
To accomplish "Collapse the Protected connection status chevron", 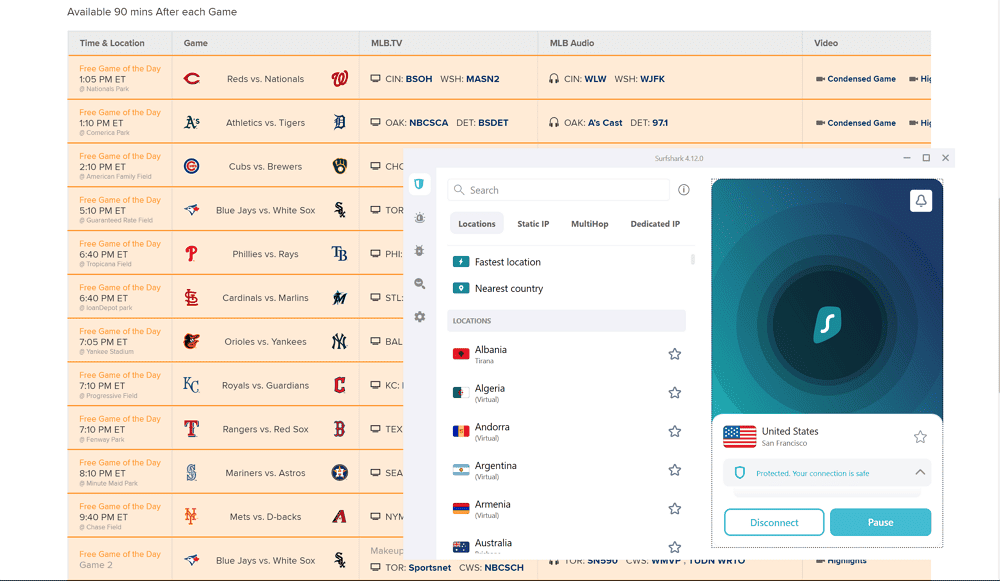I will click(x=920, y=473).
